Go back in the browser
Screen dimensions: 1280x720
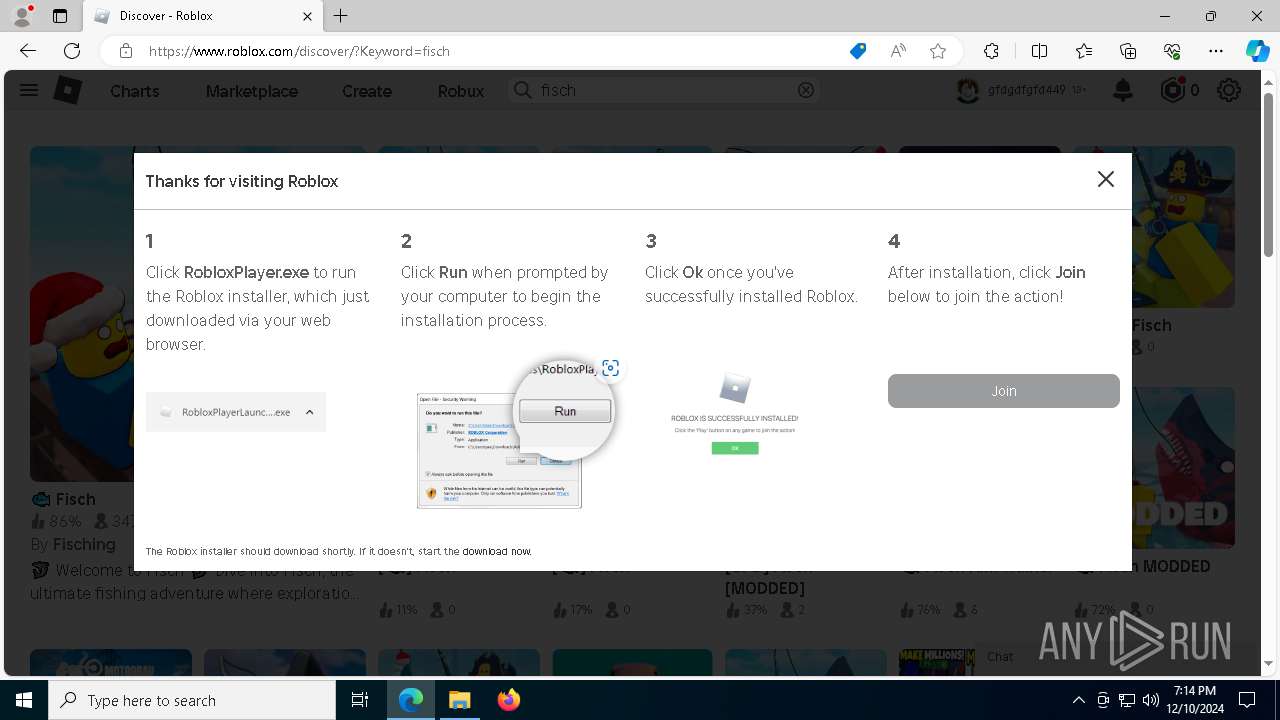click(28, 51)
